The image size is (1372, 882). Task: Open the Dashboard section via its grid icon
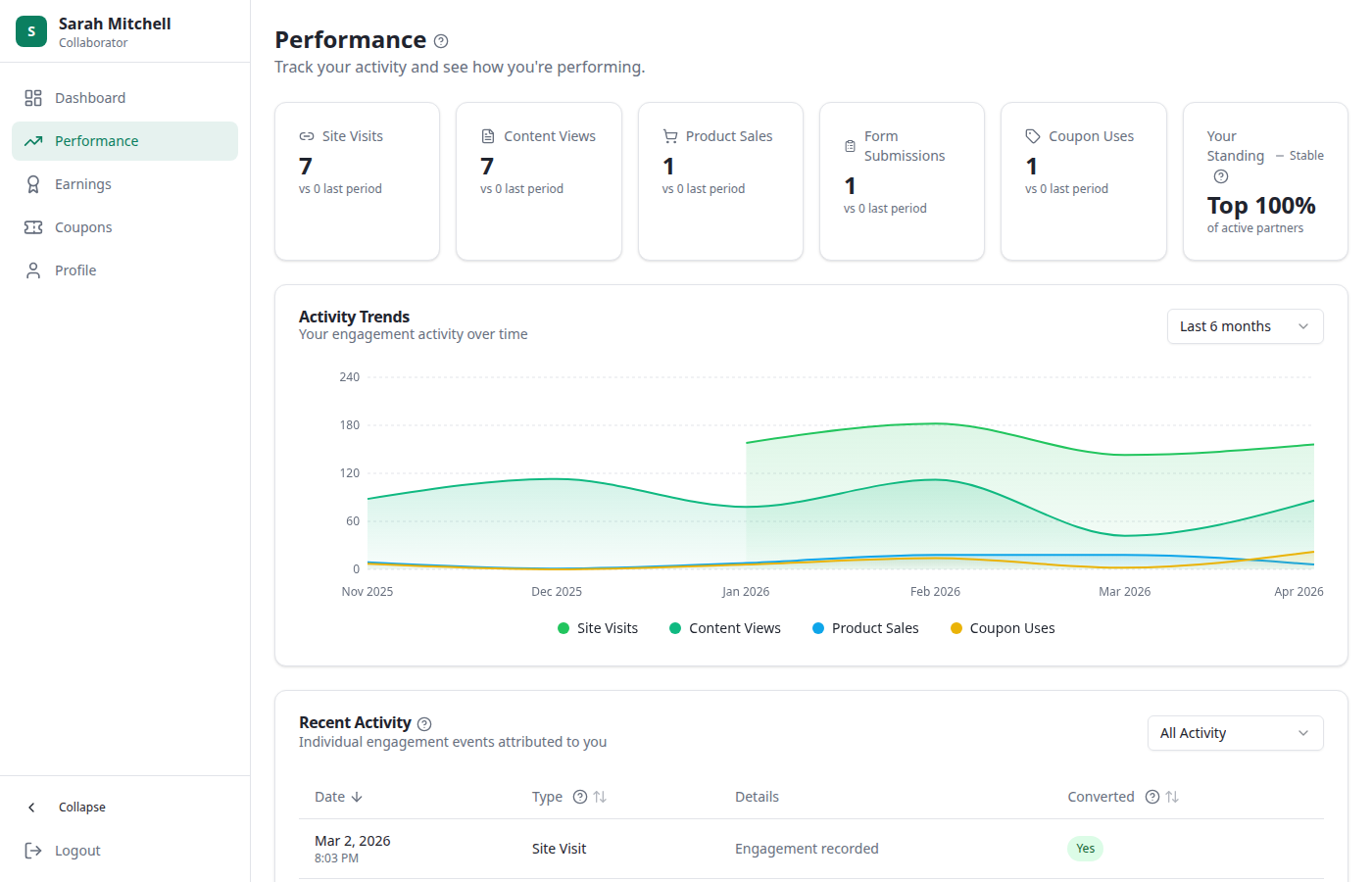point(33,97)
